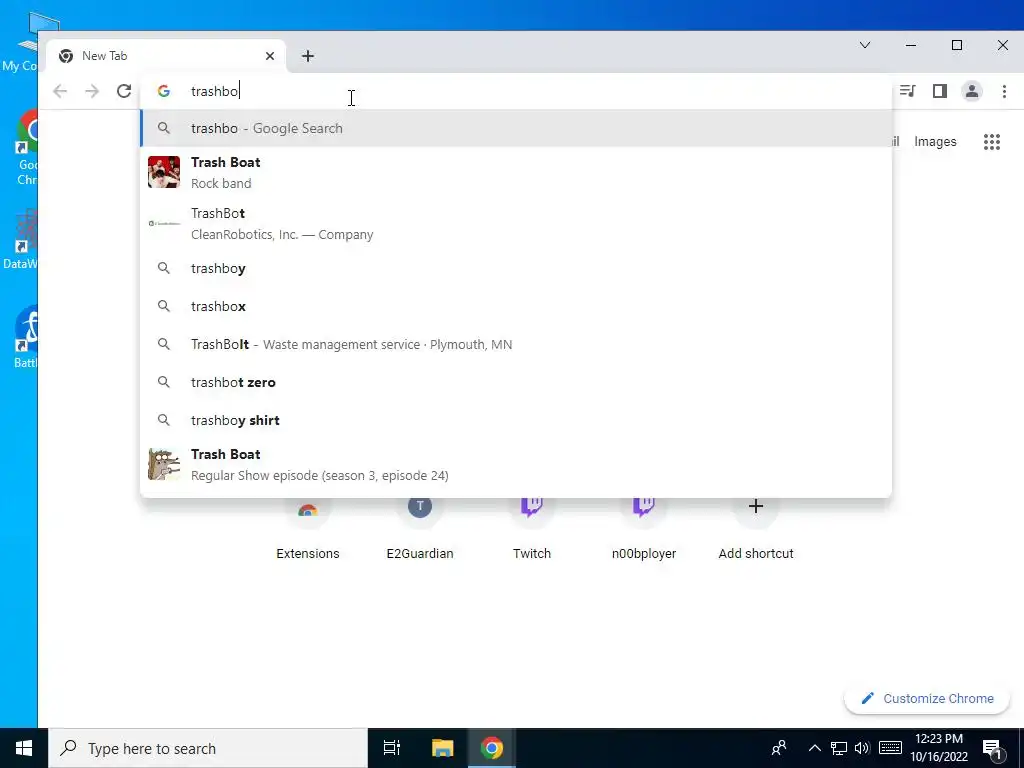Open the touch keyboard tray icon
Viewport: 1024px width, 768px height.
point(890,748)
